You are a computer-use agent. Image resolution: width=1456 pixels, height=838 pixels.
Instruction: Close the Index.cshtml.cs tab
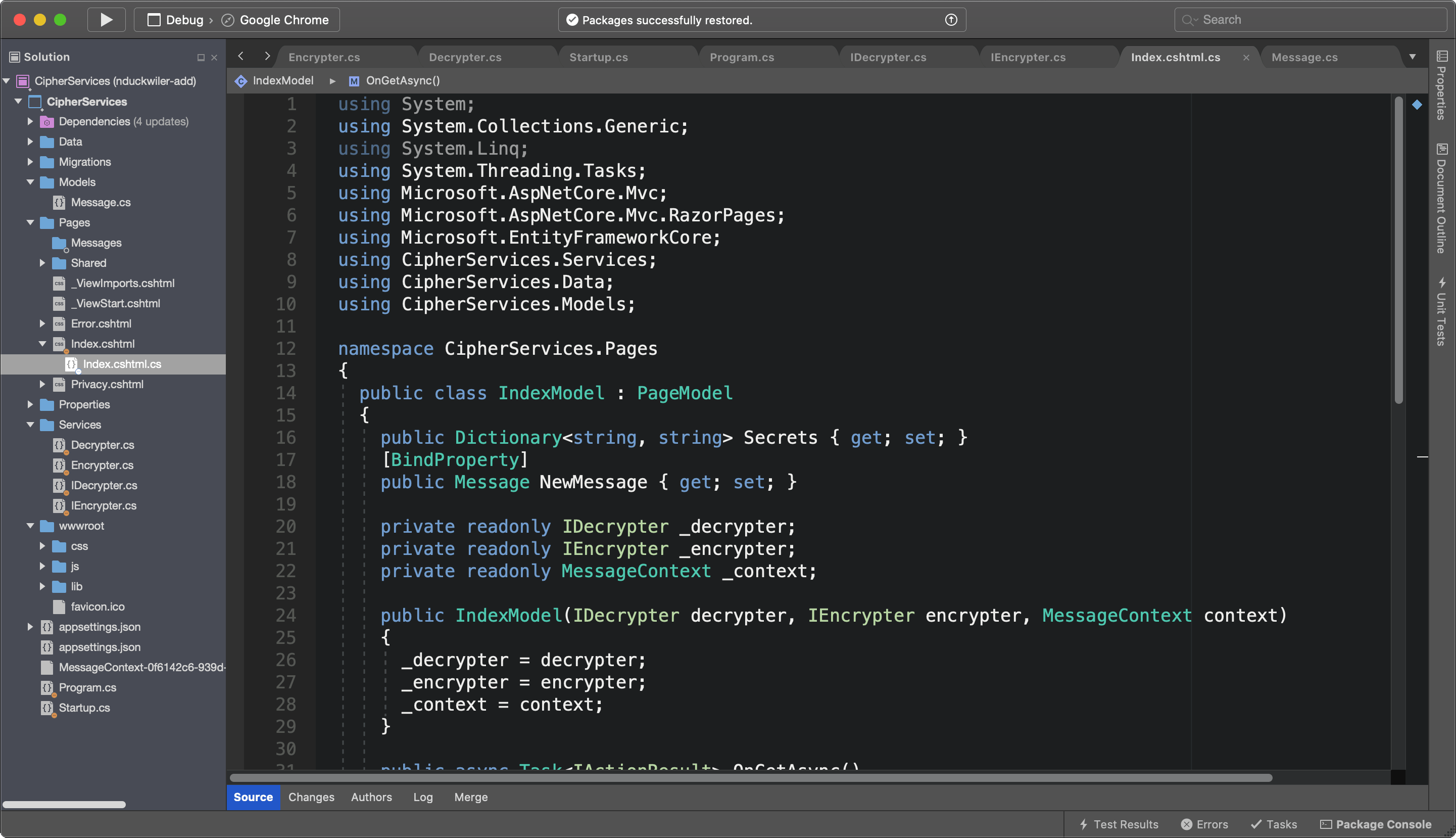(x=1246, y=58)
